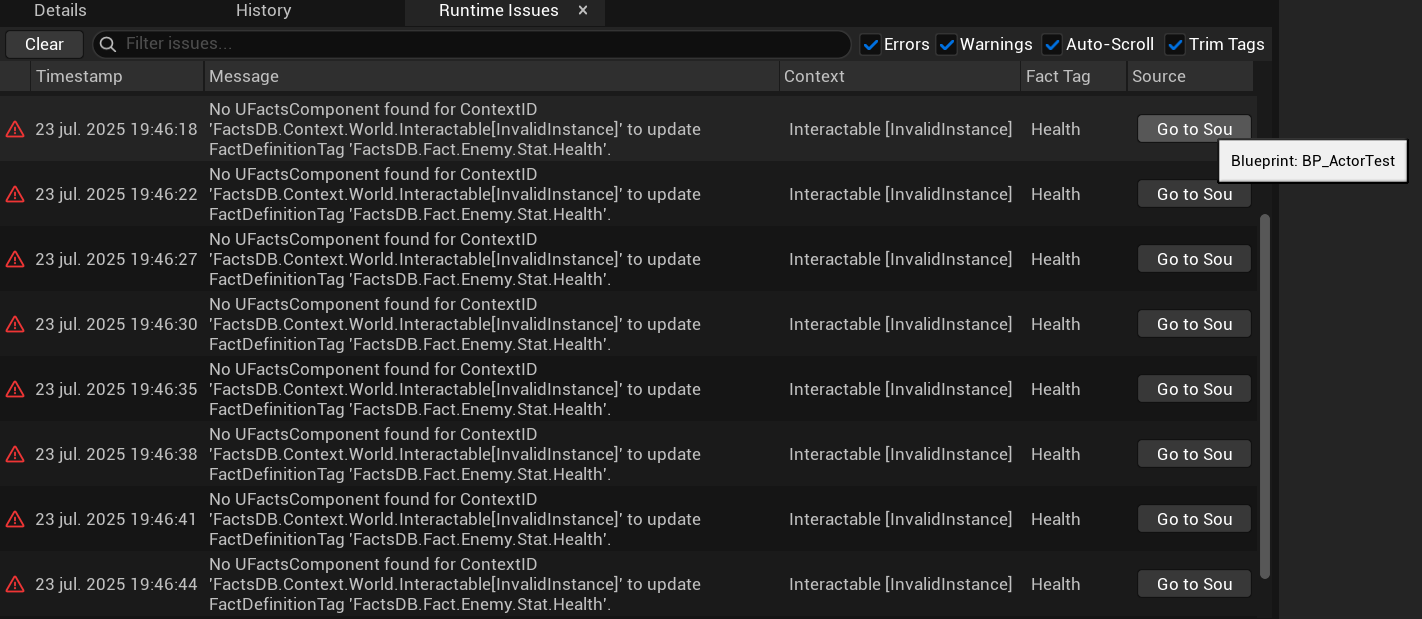Go to source for 19:46:44 issue
This screenshot has width=1422, height=619.
click(x=1194, y=584)
